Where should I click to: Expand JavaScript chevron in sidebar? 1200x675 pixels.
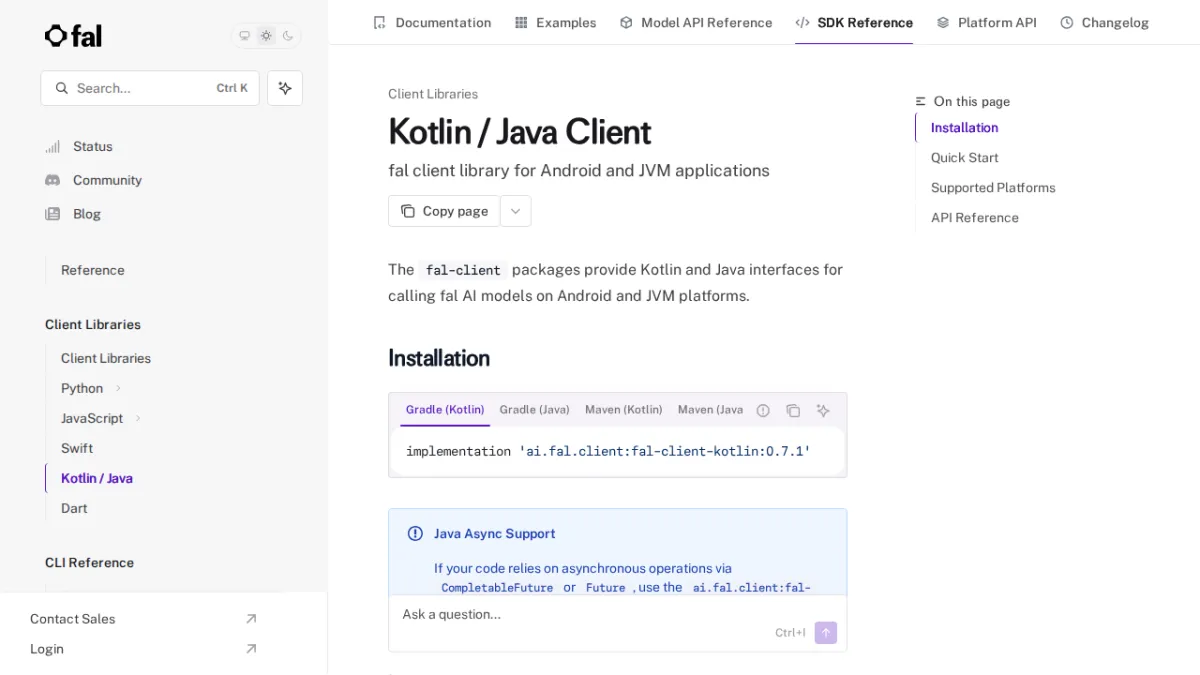(138, 418)
